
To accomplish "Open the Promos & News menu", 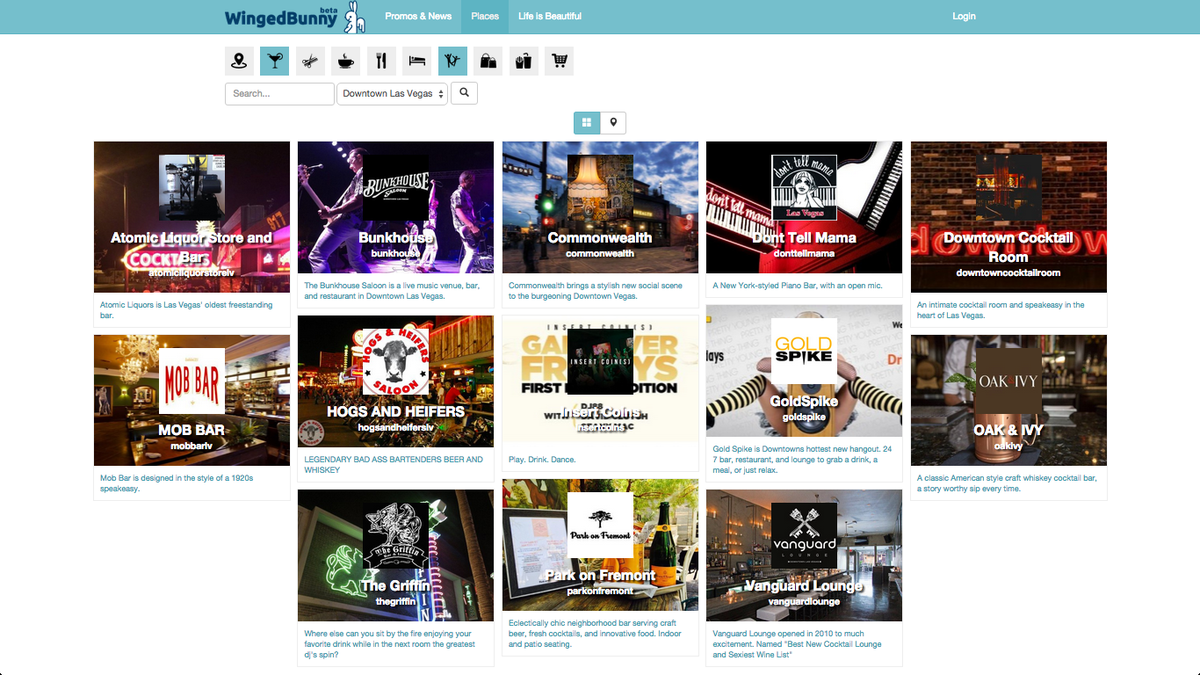I will tap(418, 16).
